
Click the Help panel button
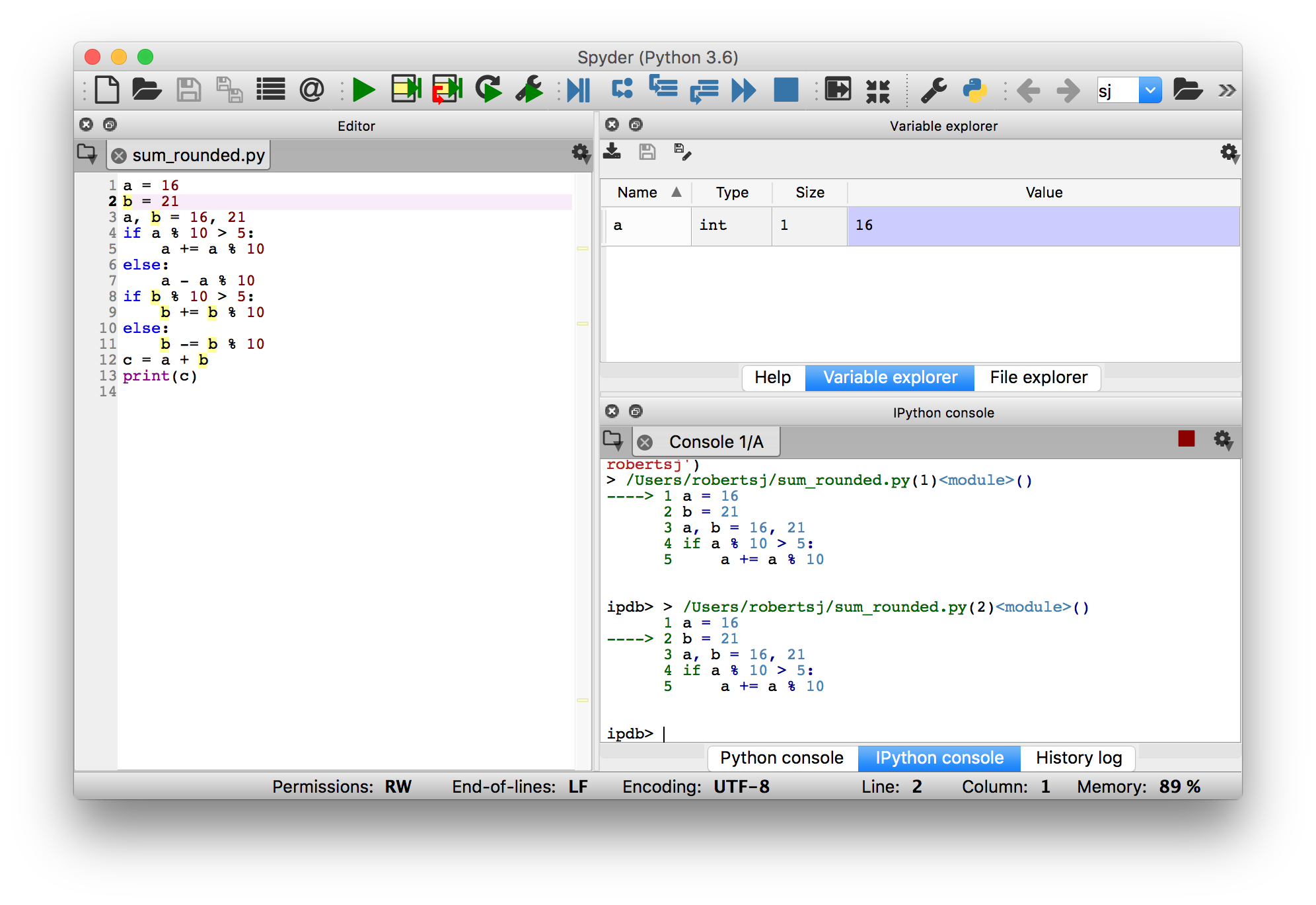771,377
